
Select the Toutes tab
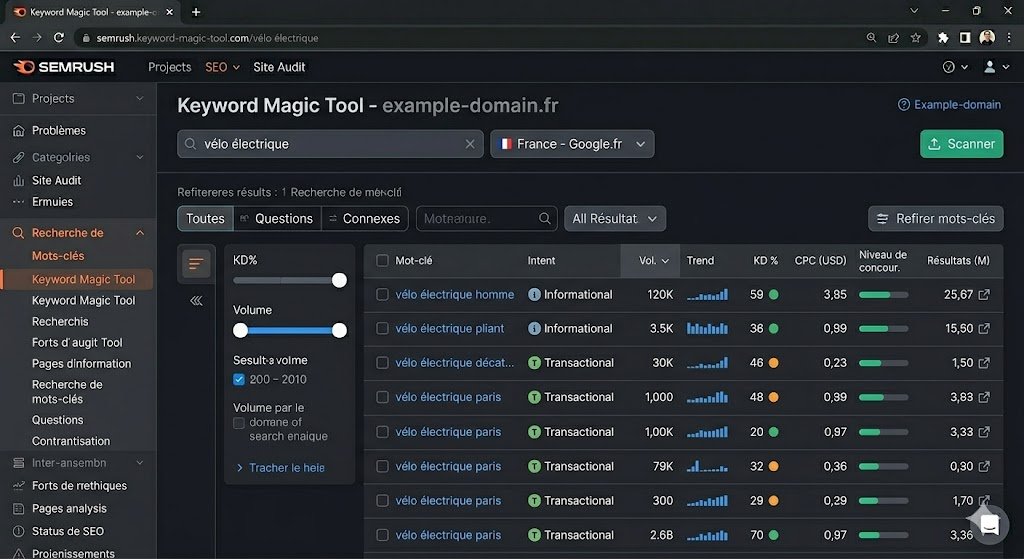click(205, 219)
